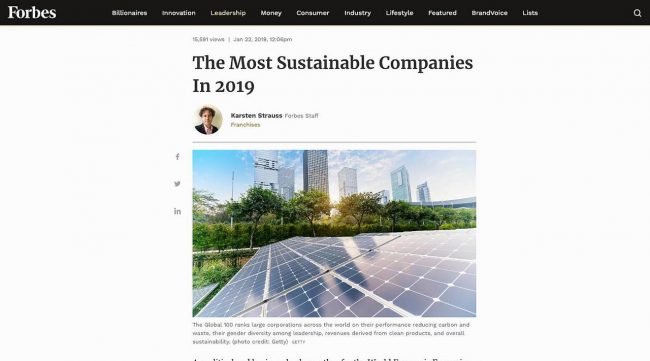The width and height of the screenshot is (650, 361).
Task: Click the Franchises topic link
Action: coord(245,125)
